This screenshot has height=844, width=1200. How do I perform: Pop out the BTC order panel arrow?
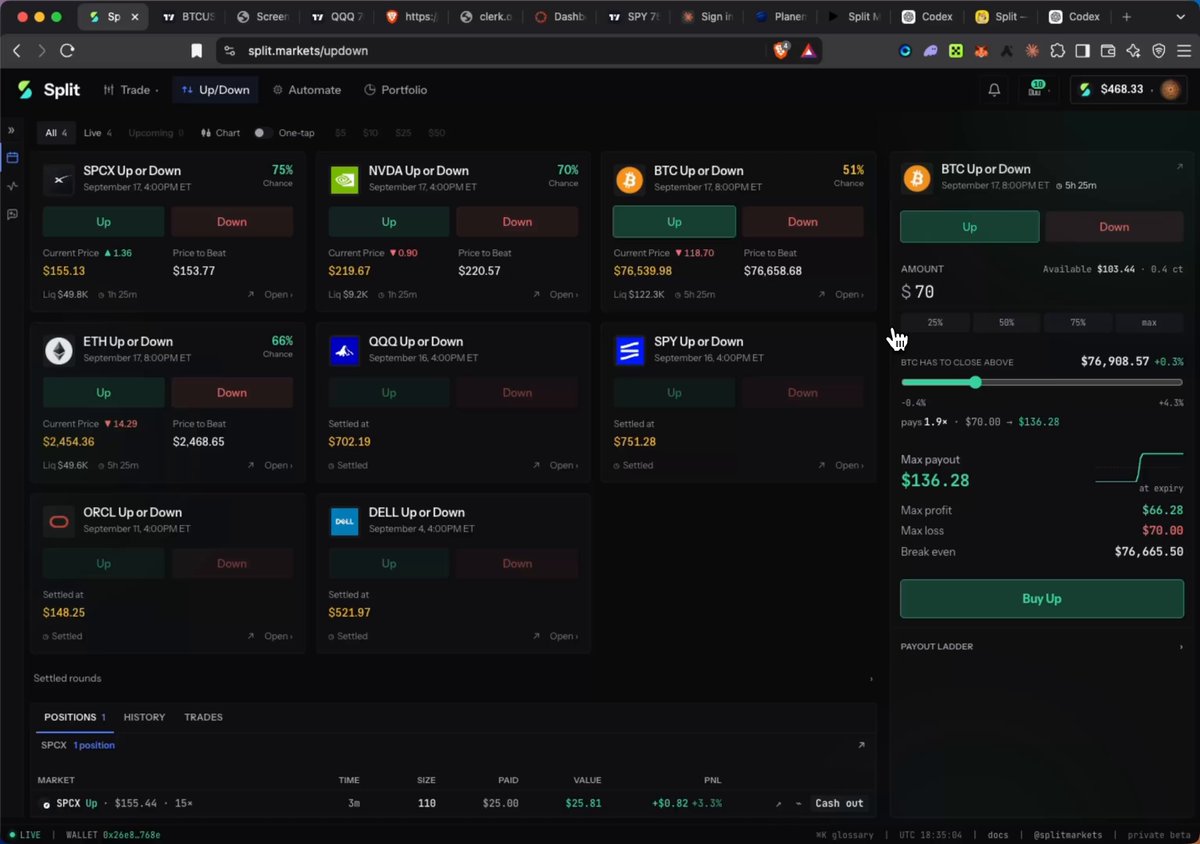1179,167
